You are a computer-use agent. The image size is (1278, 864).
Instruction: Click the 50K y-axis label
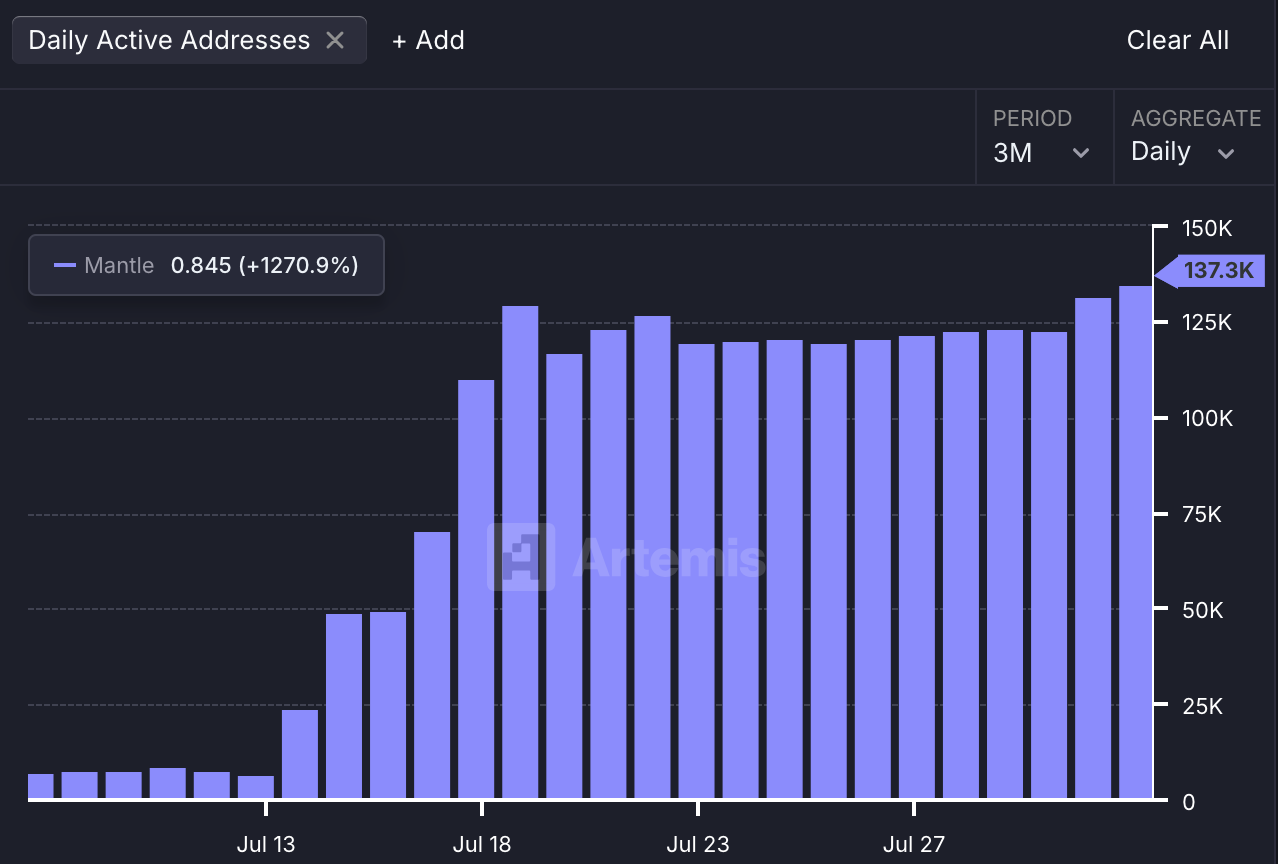1203,610
